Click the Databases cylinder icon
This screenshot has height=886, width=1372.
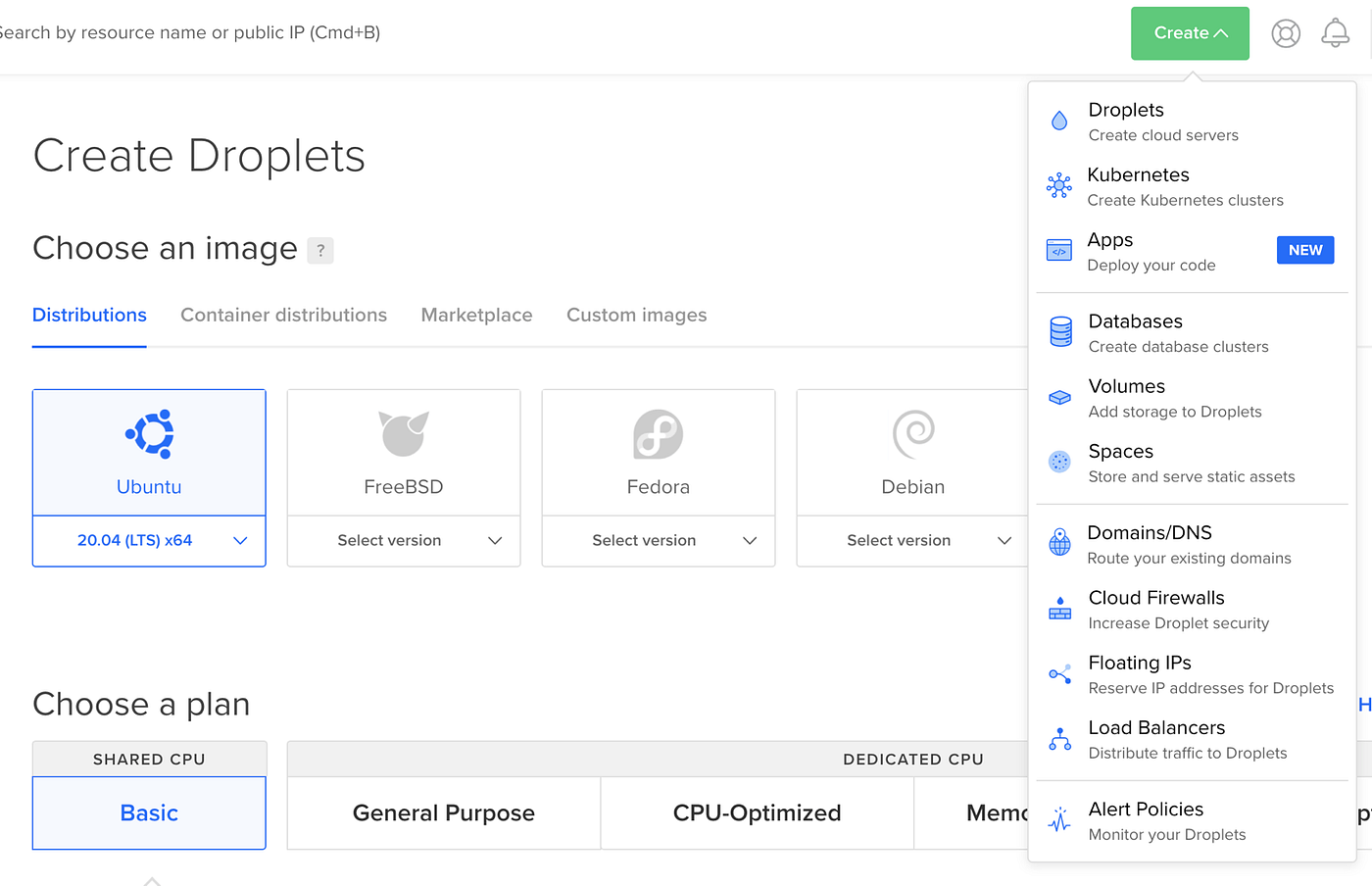[1060, 332]
